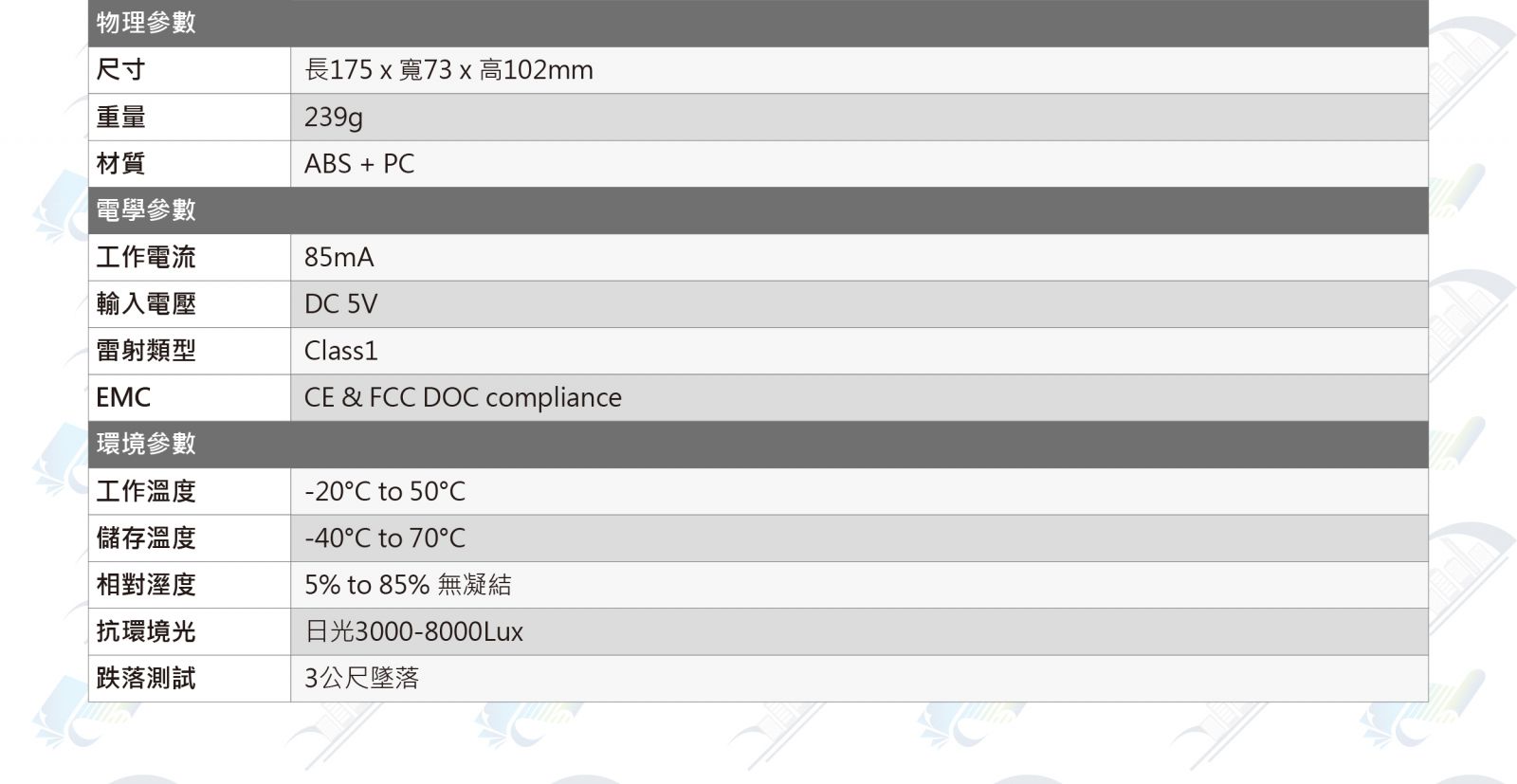Select the 雷射類型 row label
1517x784 pixels.
click(146, 351)
